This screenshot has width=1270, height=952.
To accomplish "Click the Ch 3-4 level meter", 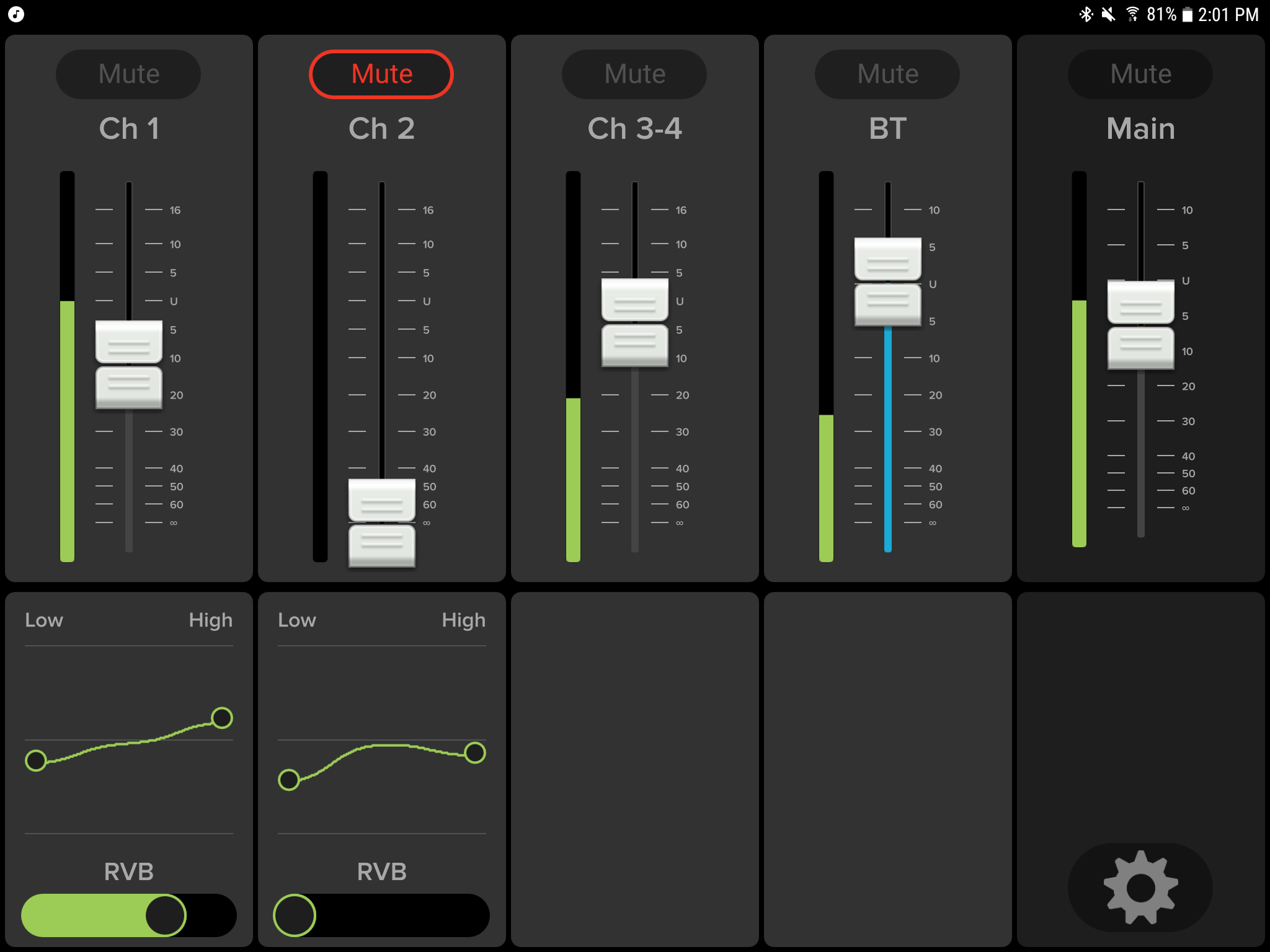I will (573, 367).
